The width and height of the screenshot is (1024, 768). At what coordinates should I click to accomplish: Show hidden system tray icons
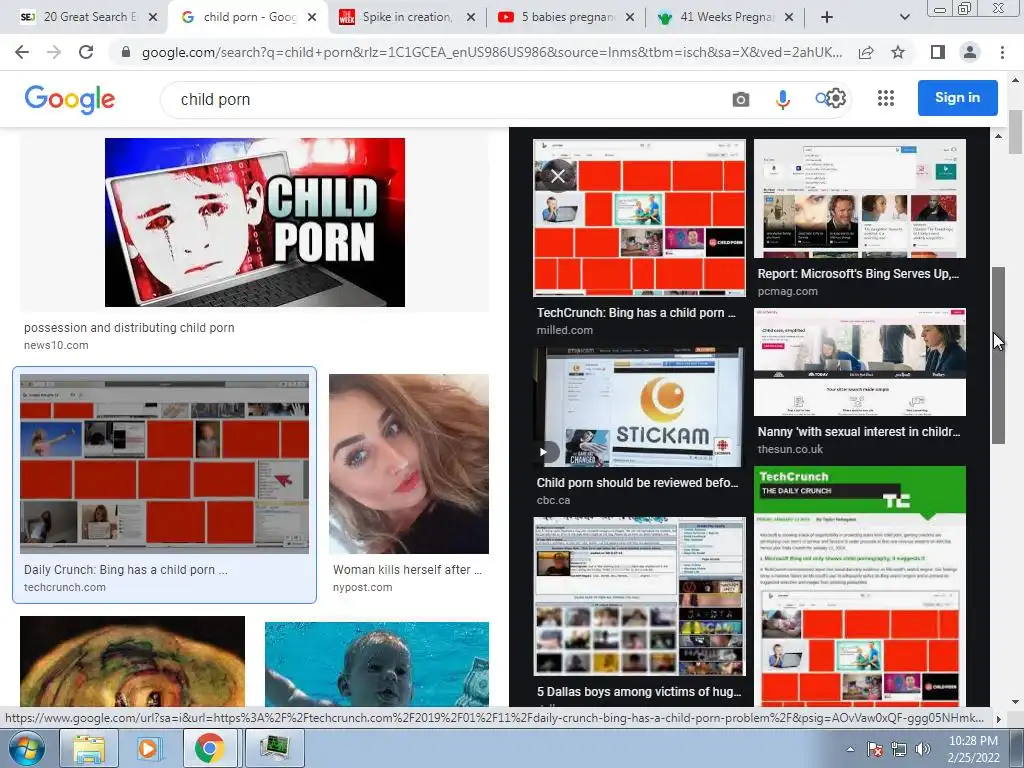(x=850, y=749)
